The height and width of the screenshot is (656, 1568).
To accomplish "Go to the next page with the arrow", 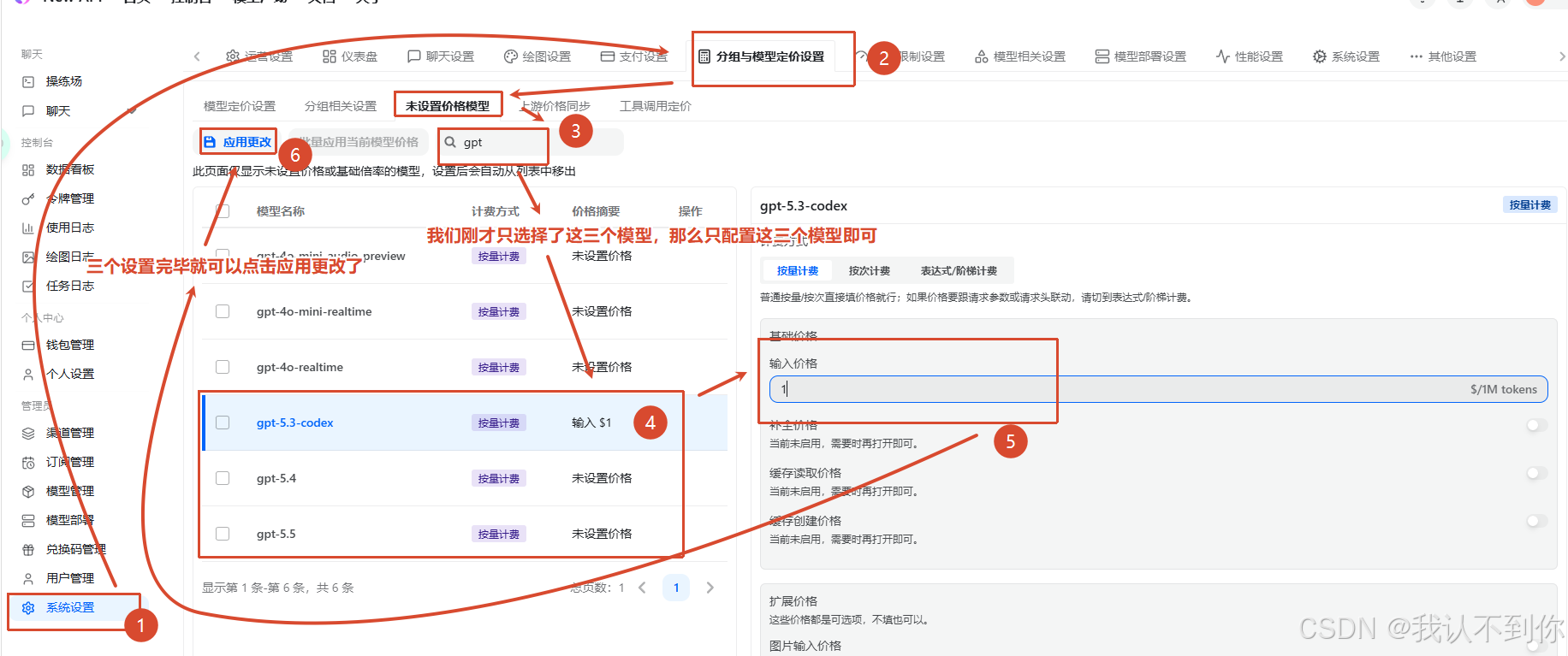I will pyautogui.click(x=710, y=588).
